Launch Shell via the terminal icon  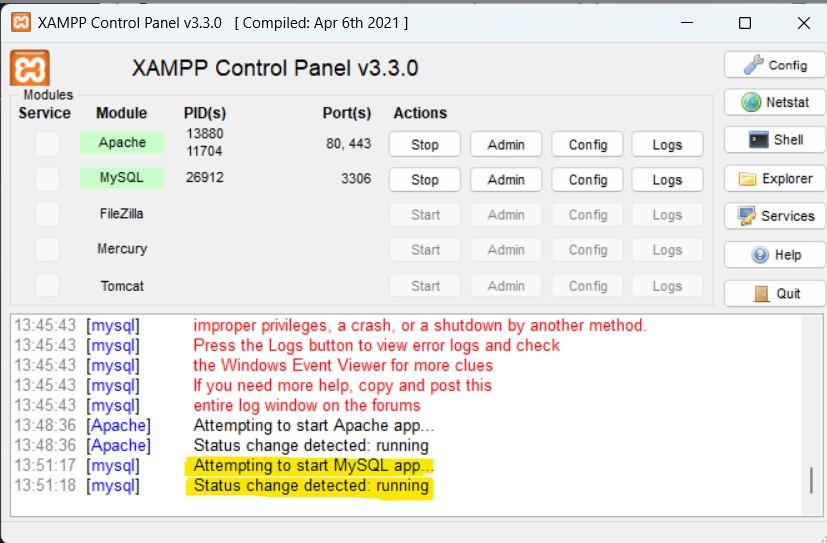[775, 140]
